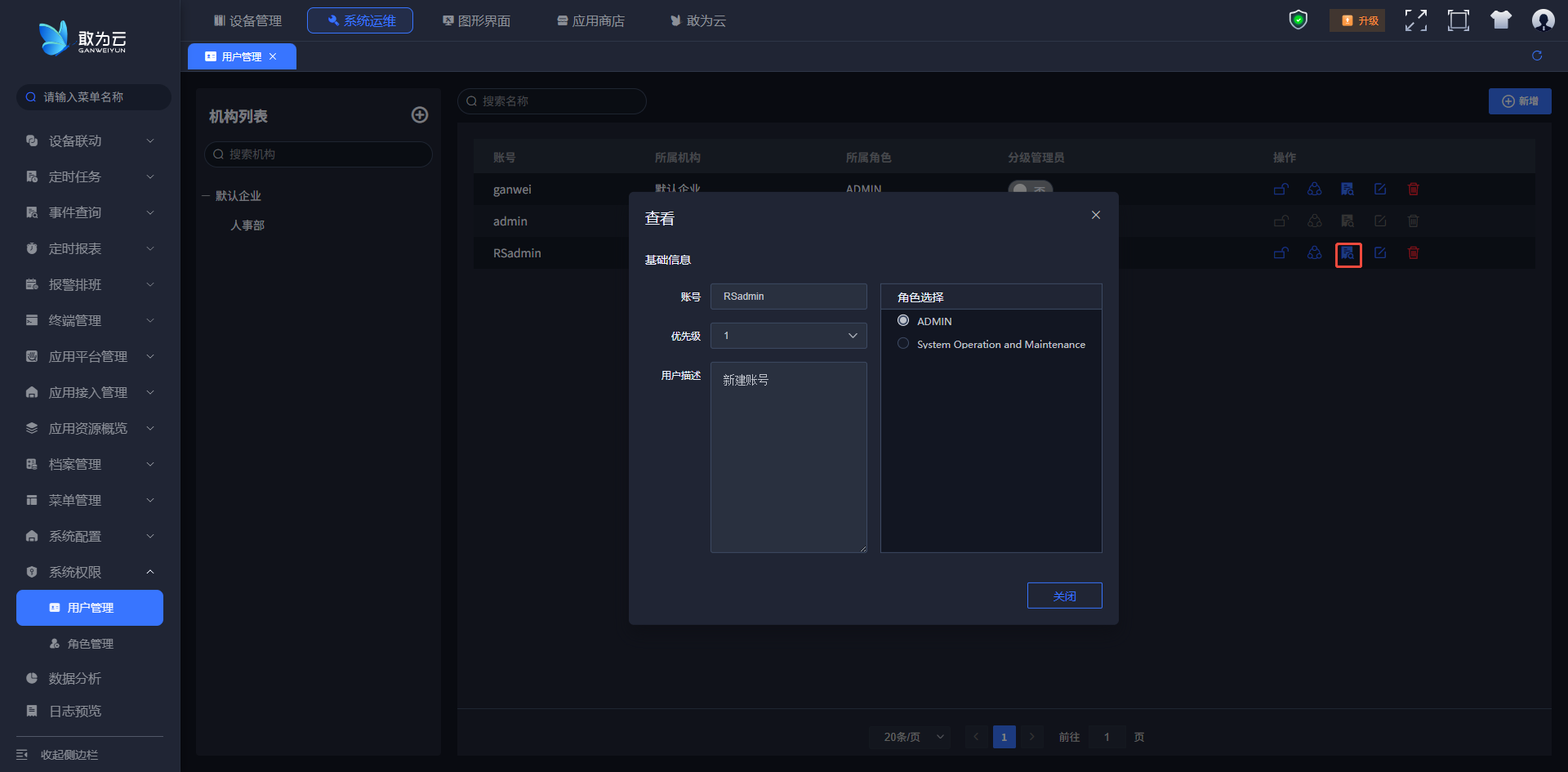Click the refresh icon on tab bar
1568x772 pixels.
point(1536,56)
